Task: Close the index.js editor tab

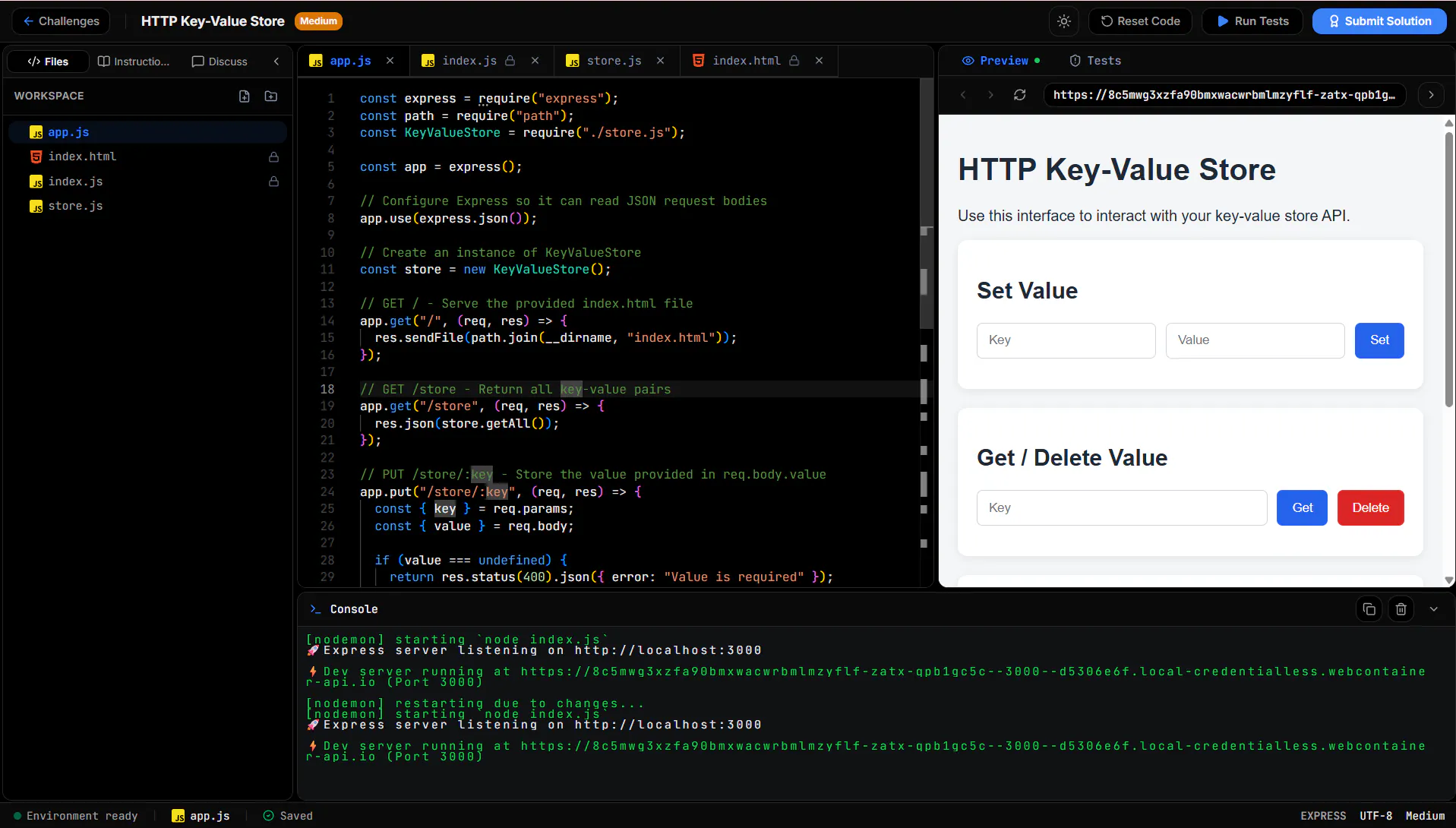Action: [535, 61]
